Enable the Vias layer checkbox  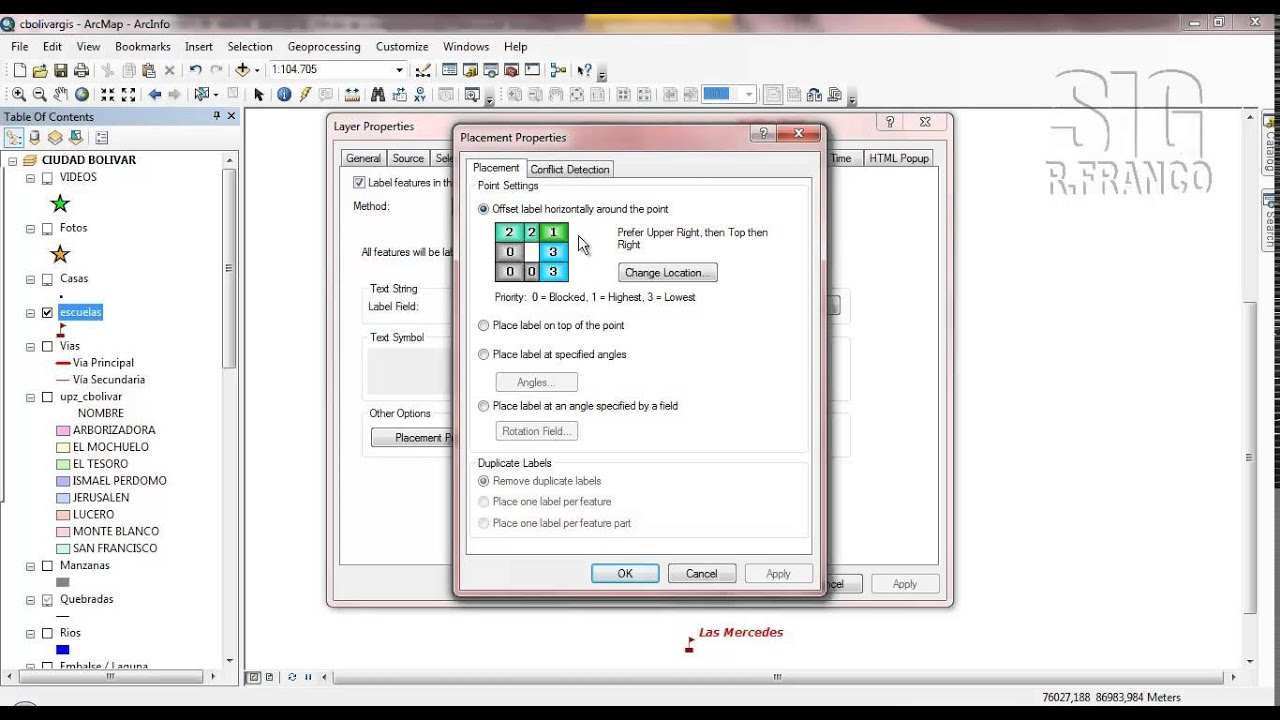coord(47,347)
